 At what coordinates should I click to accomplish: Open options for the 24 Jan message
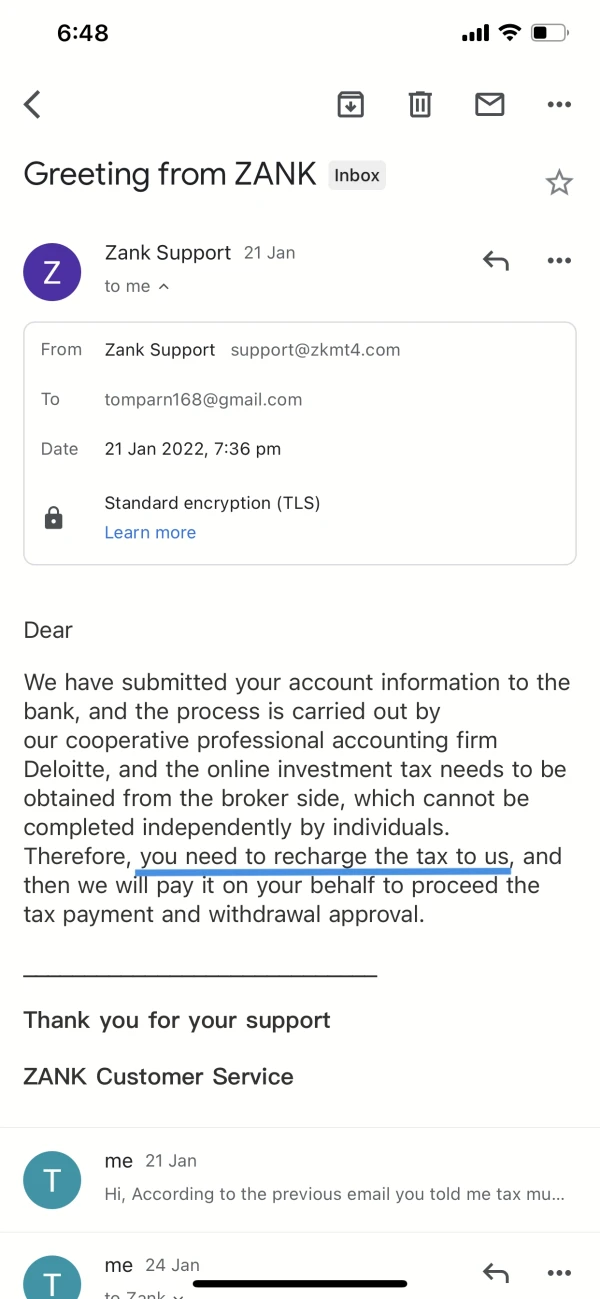[x=558, y=1273]
